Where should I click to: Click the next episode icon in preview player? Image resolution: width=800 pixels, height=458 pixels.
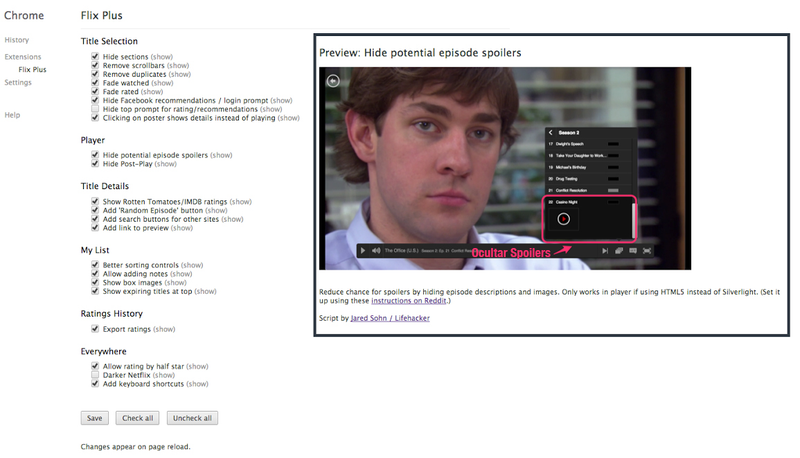click(605, 251)
